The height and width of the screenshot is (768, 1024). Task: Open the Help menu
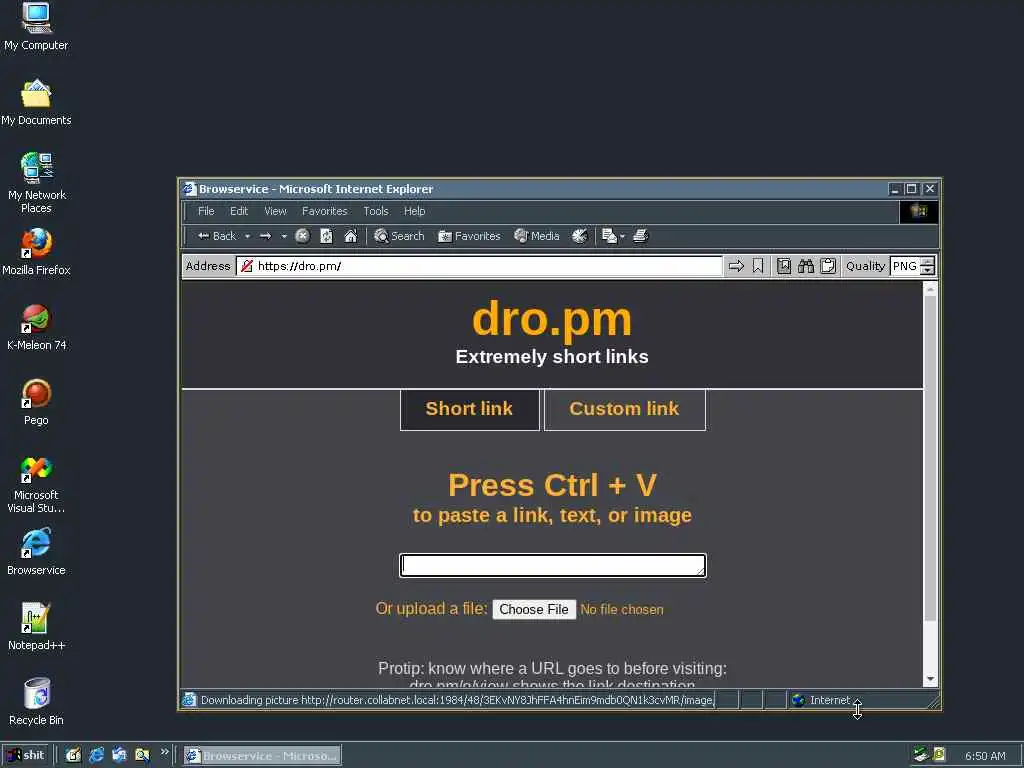tap(414, 211)
